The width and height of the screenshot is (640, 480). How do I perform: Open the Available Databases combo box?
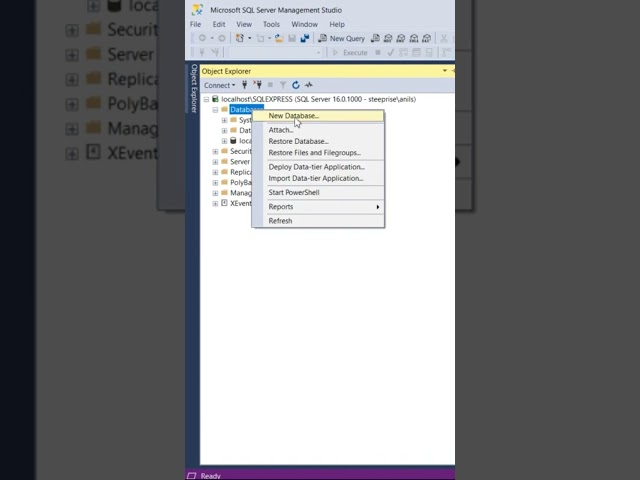(275, 53)
